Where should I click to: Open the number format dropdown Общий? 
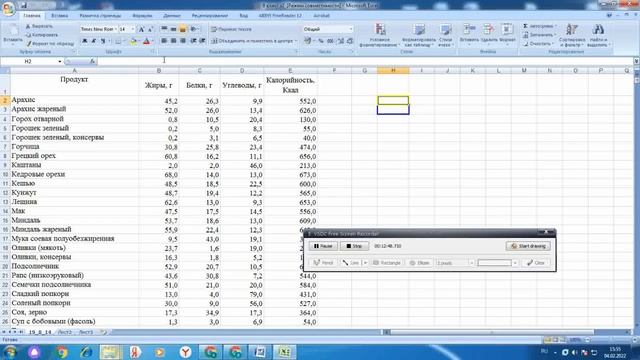tap(350, 29)
